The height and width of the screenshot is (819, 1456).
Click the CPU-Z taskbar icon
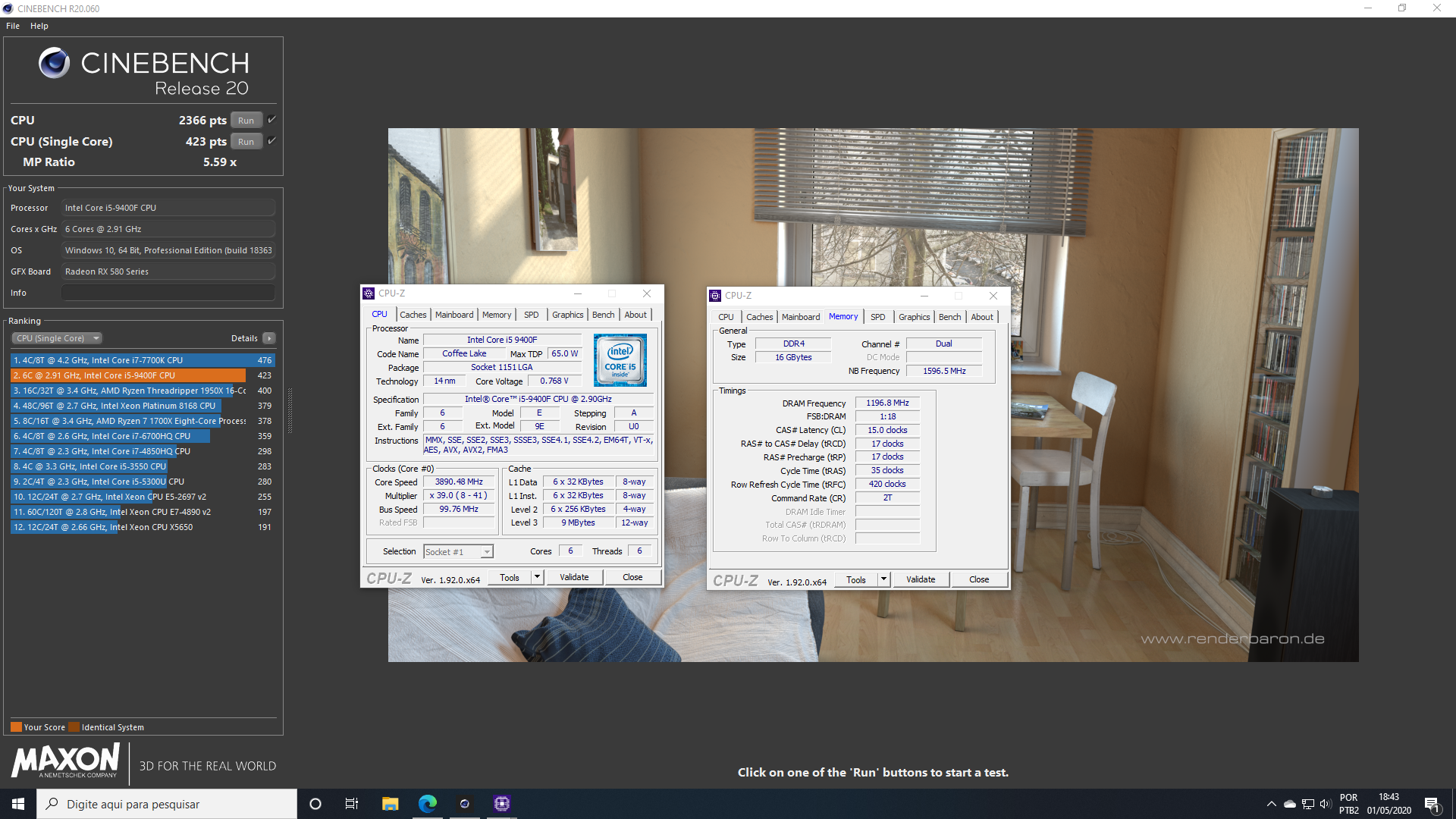point(501,804)
